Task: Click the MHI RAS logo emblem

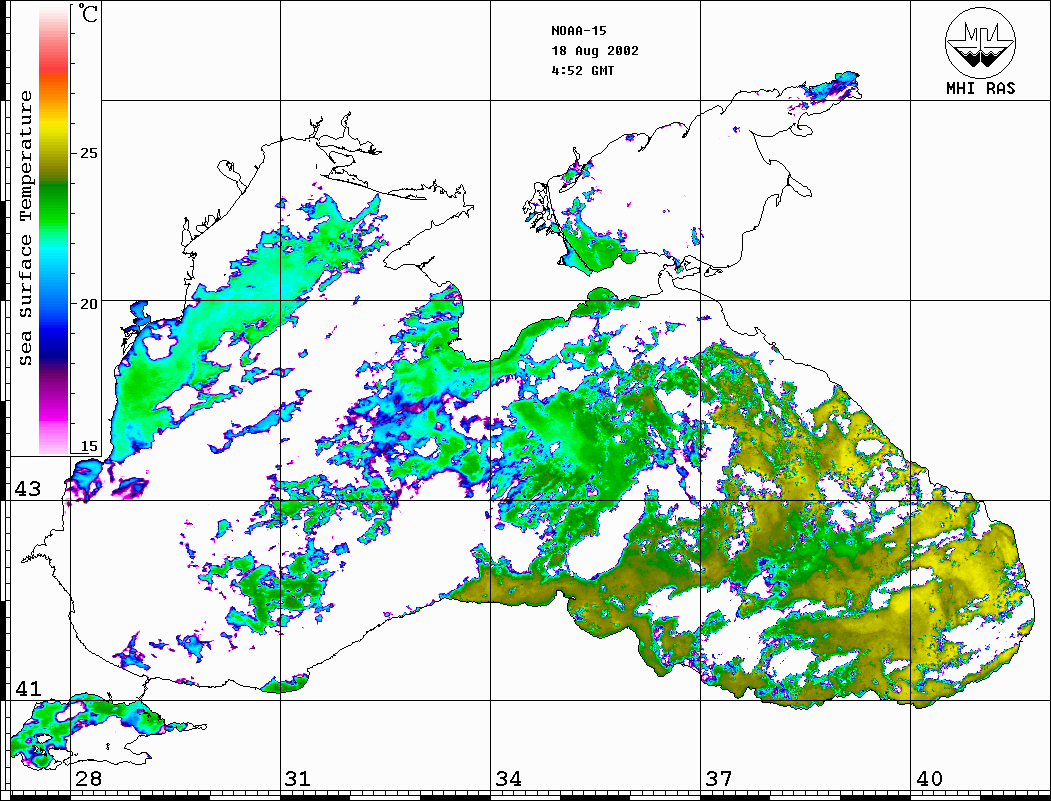Action: [980, 42]
